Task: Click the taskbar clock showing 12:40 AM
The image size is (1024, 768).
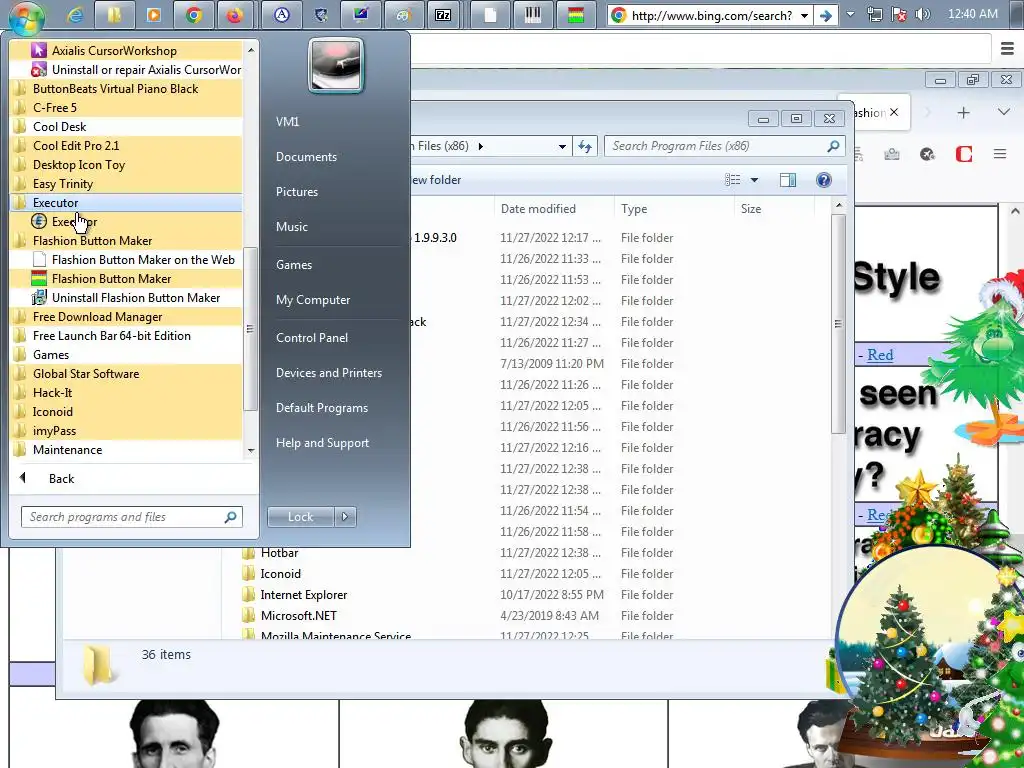Action: click(972, 14)
